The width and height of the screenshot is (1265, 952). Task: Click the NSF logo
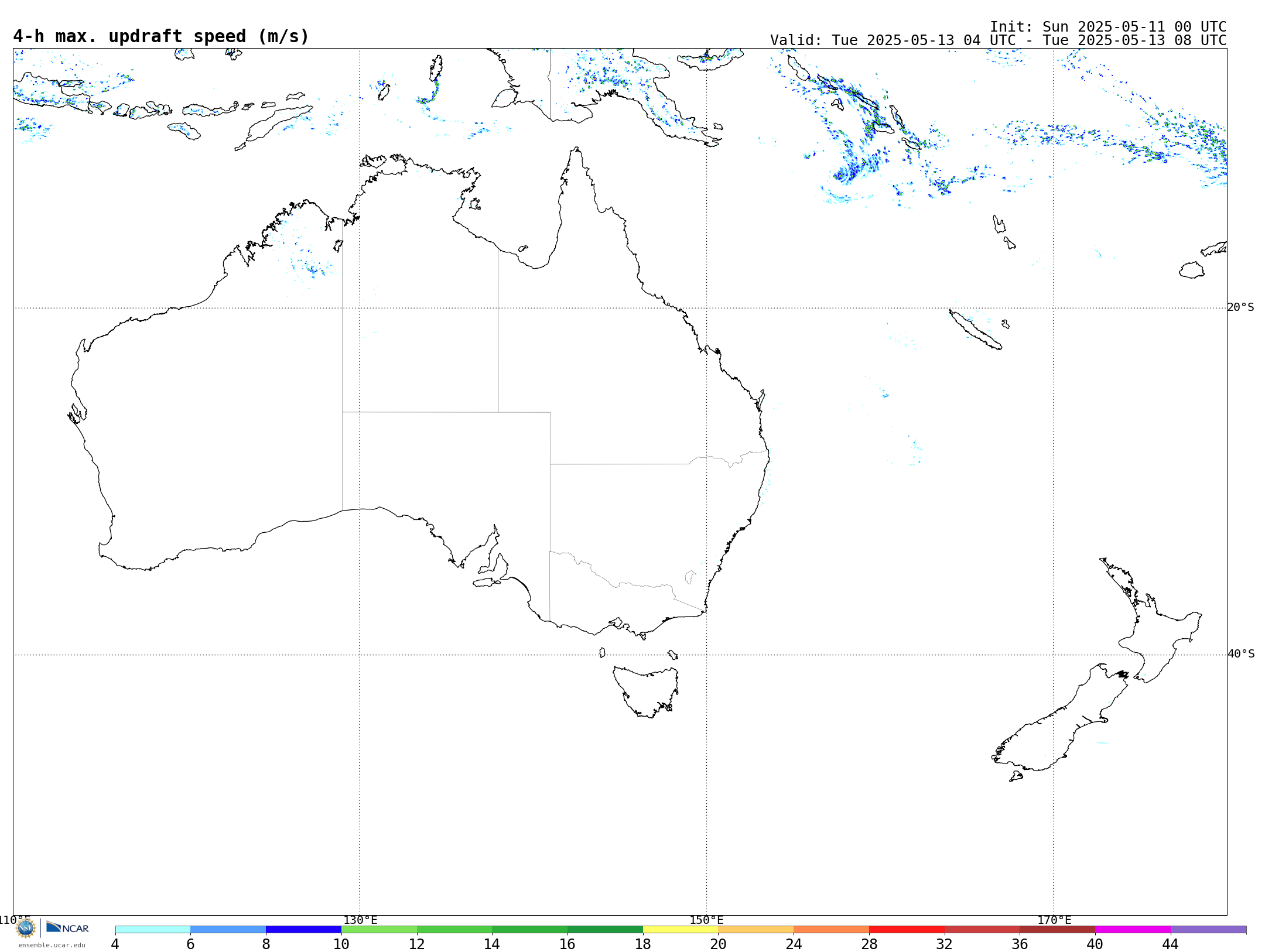click(26, 927)
